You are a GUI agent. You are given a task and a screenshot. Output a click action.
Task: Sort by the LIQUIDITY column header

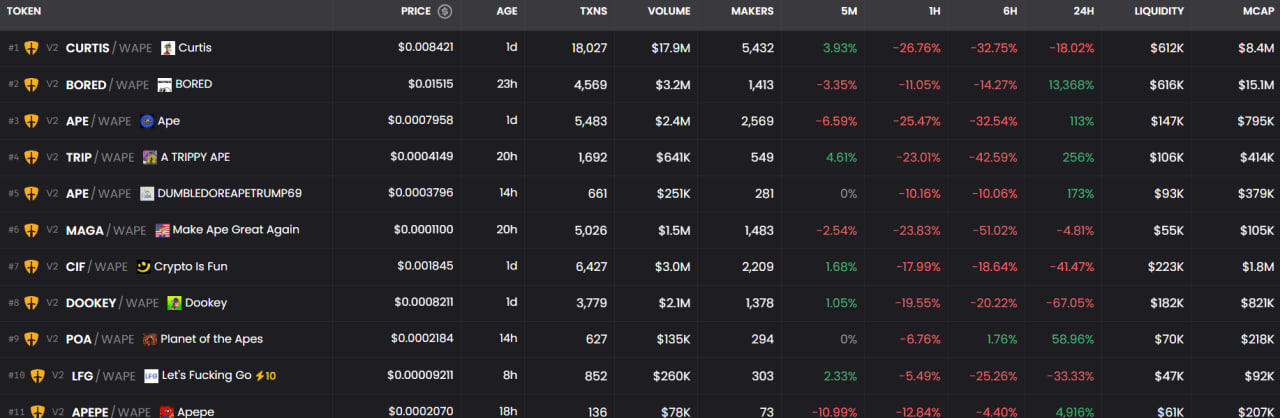pyautogui.click(x=1158, y=12)
